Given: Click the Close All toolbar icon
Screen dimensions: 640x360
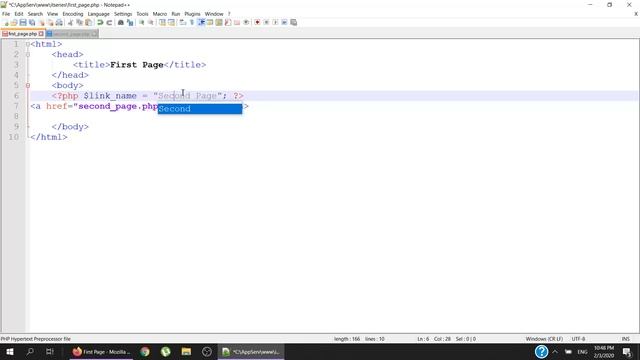Looking at the screenshot, I should point(50,22).
